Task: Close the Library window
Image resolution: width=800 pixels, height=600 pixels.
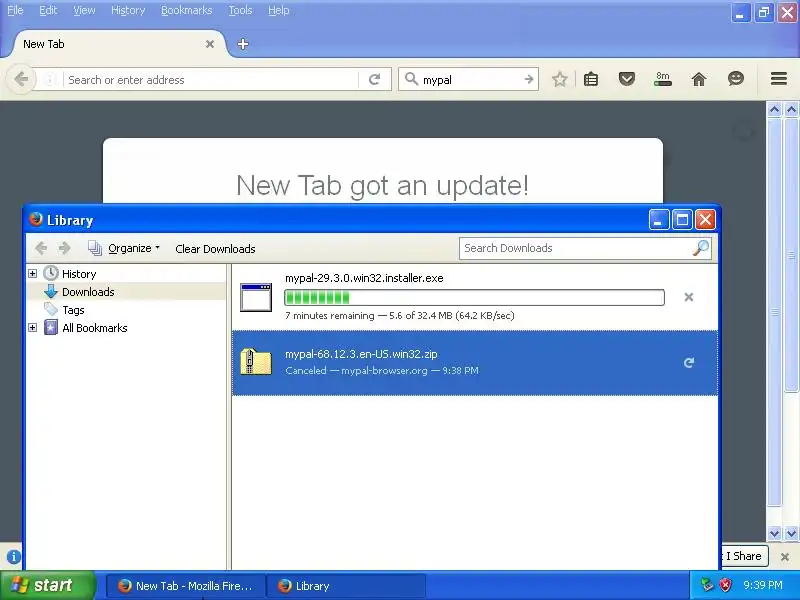Action: 706,220
